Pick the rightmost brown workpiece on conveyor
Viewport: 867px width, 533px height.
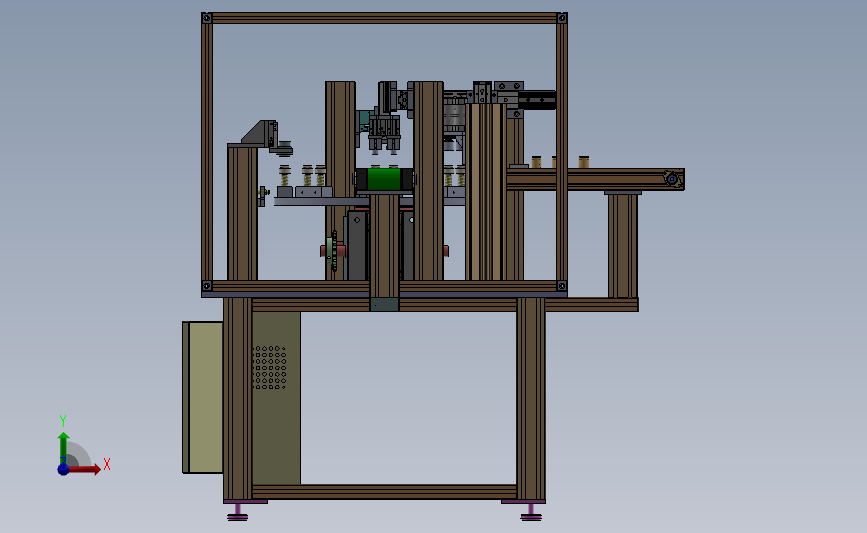(584, 162)
